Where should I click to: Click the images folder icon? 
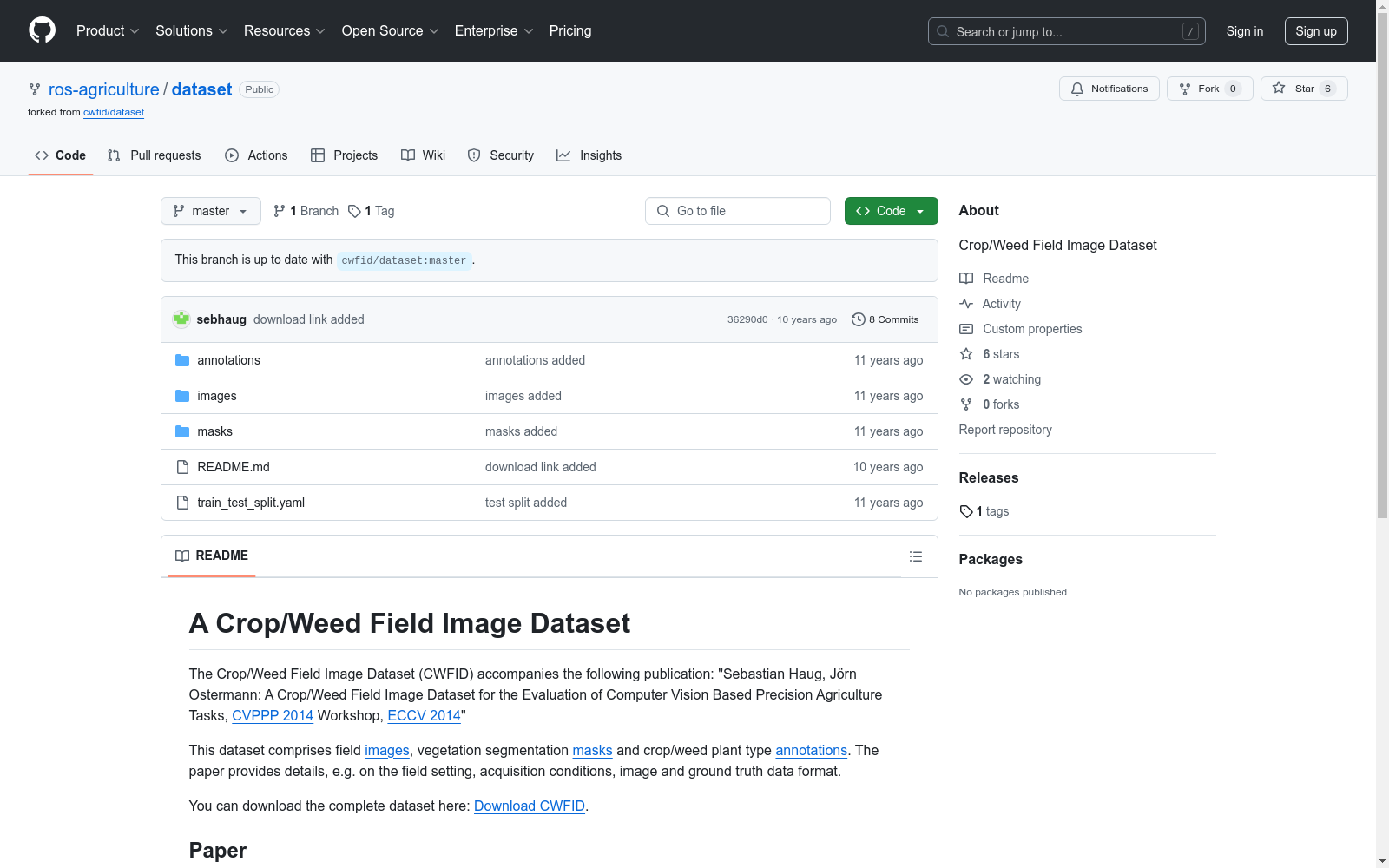tap(182, 396)
